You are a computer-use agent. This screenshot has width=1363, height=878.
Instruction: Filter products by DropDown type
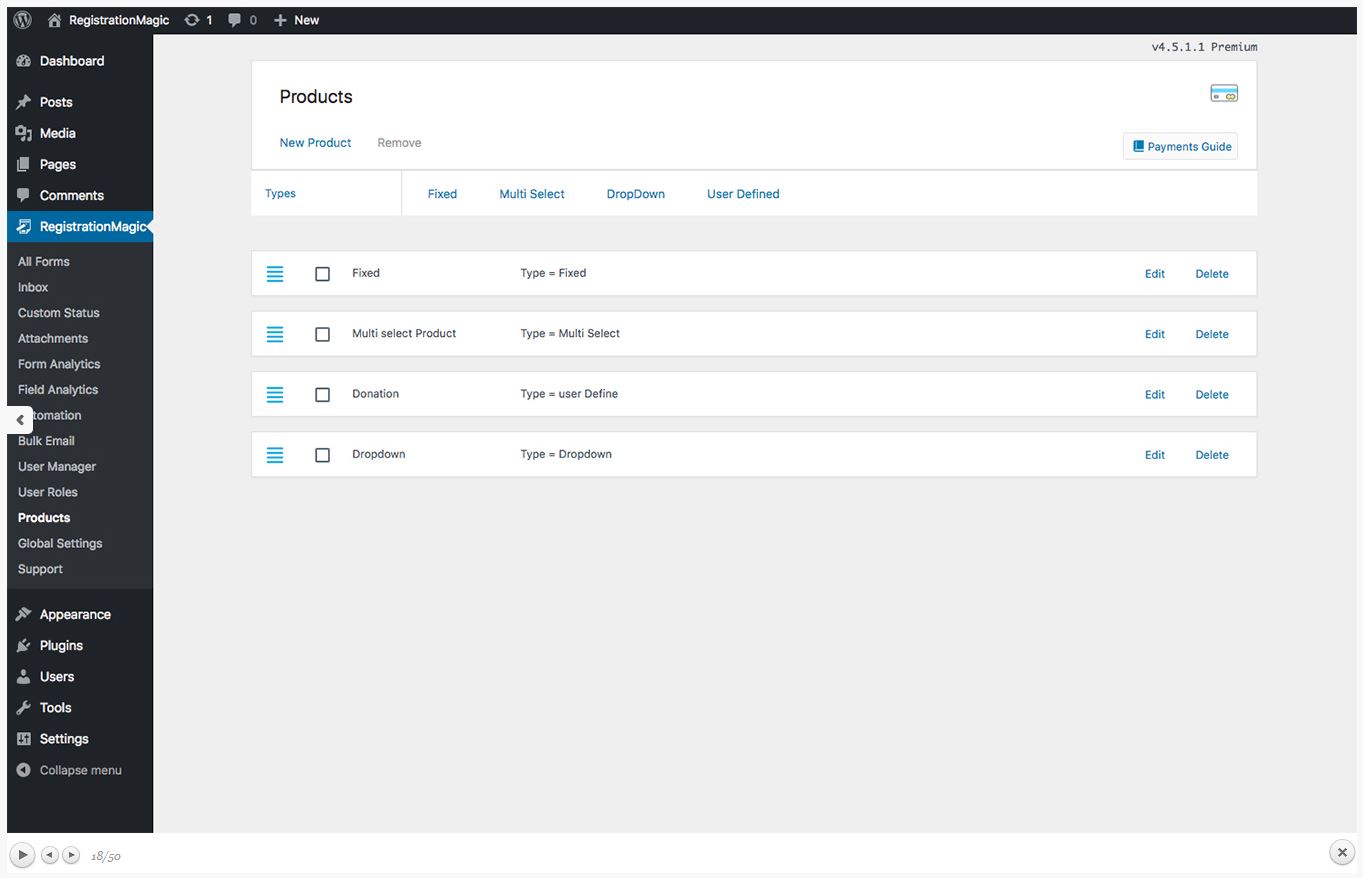(636, 194)
